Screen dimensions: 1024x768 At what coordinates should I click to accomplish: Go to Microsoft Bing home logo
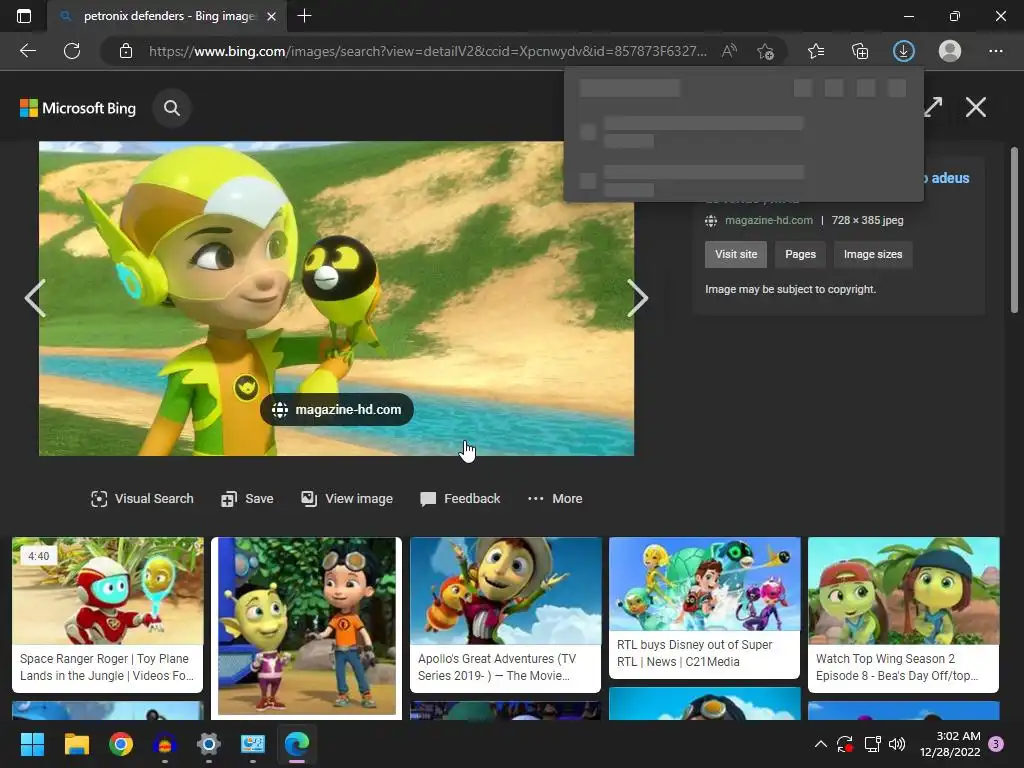point(78,108)
